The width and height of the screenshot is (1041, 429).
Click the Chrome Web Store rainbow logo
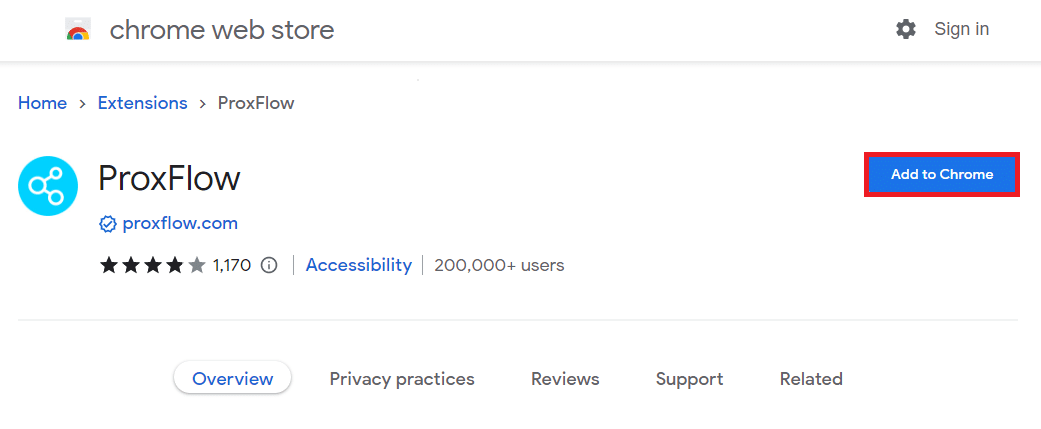click(x=78, y=30)
